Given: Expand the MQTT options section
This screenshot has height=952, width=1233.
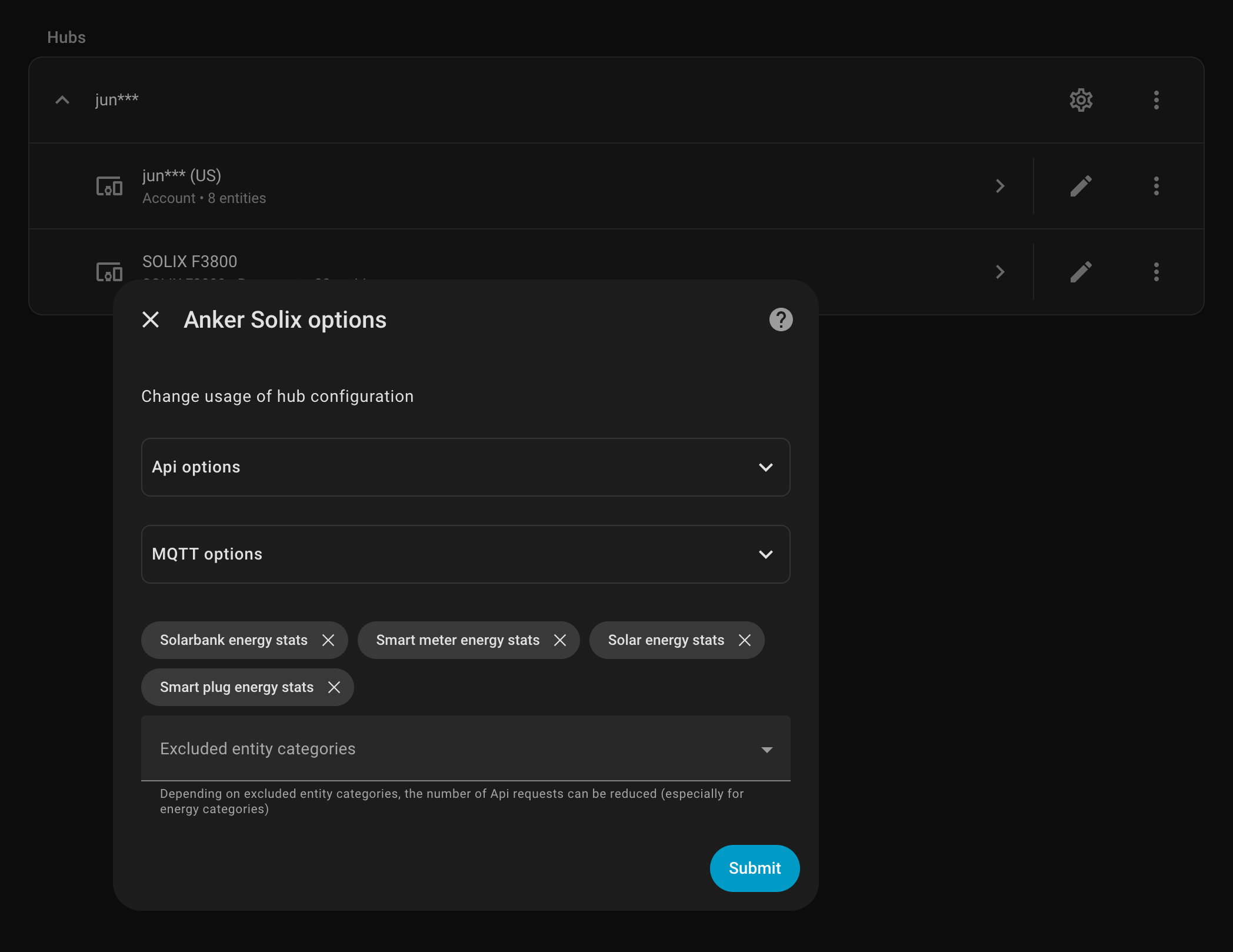Looking at the screenshot, I should [x=465, y=554].
